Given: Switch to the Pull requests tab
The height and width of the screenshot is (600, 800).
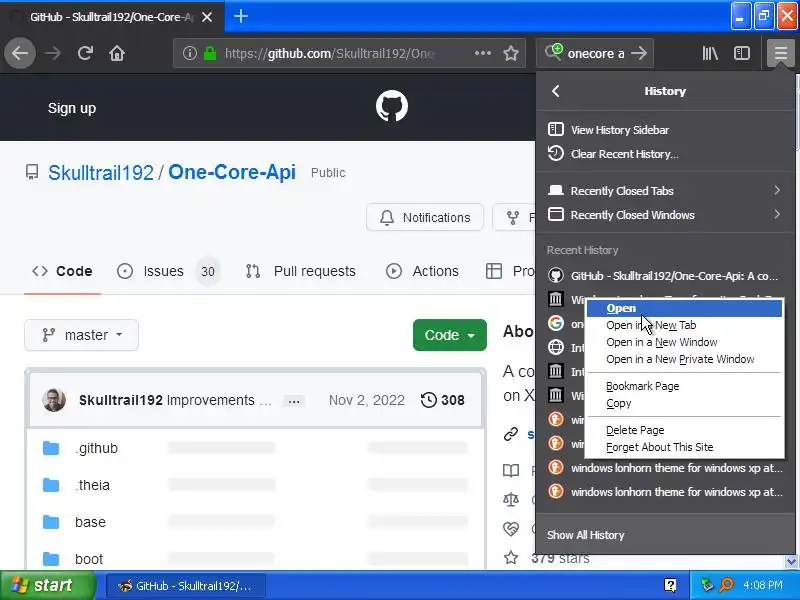Looking at the screenshot, I should pos(301,271).
